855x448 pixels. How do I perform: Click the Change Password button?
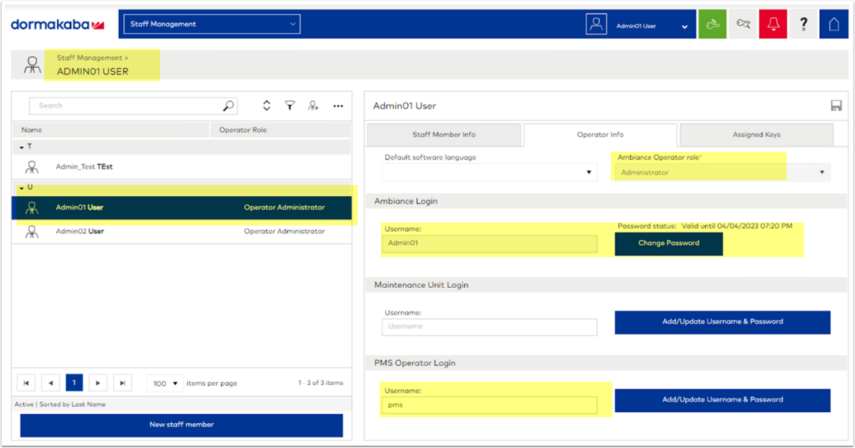point(668,243)
